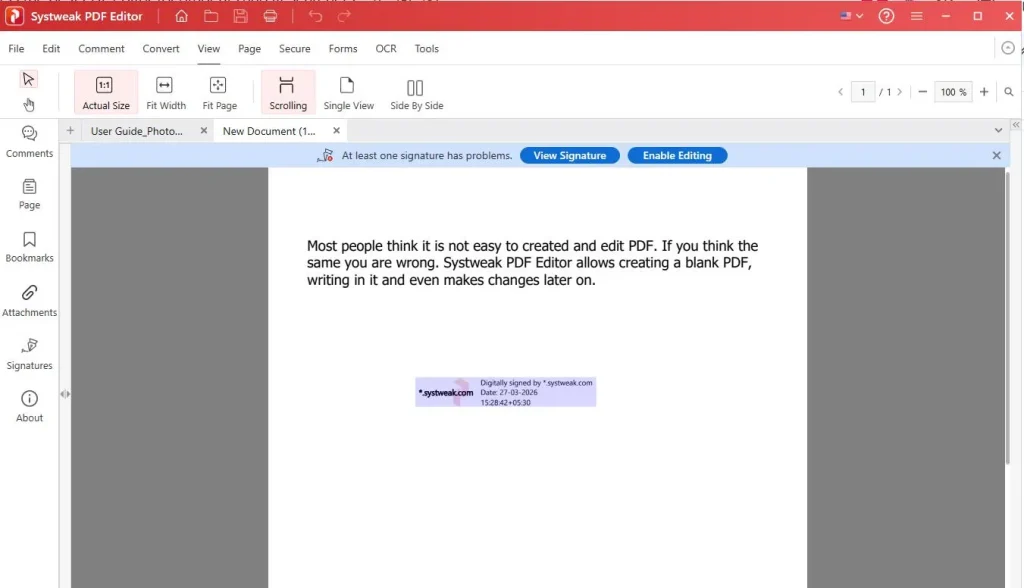
Task: Click the 100 % zoom field
Action: pos(953,92)
